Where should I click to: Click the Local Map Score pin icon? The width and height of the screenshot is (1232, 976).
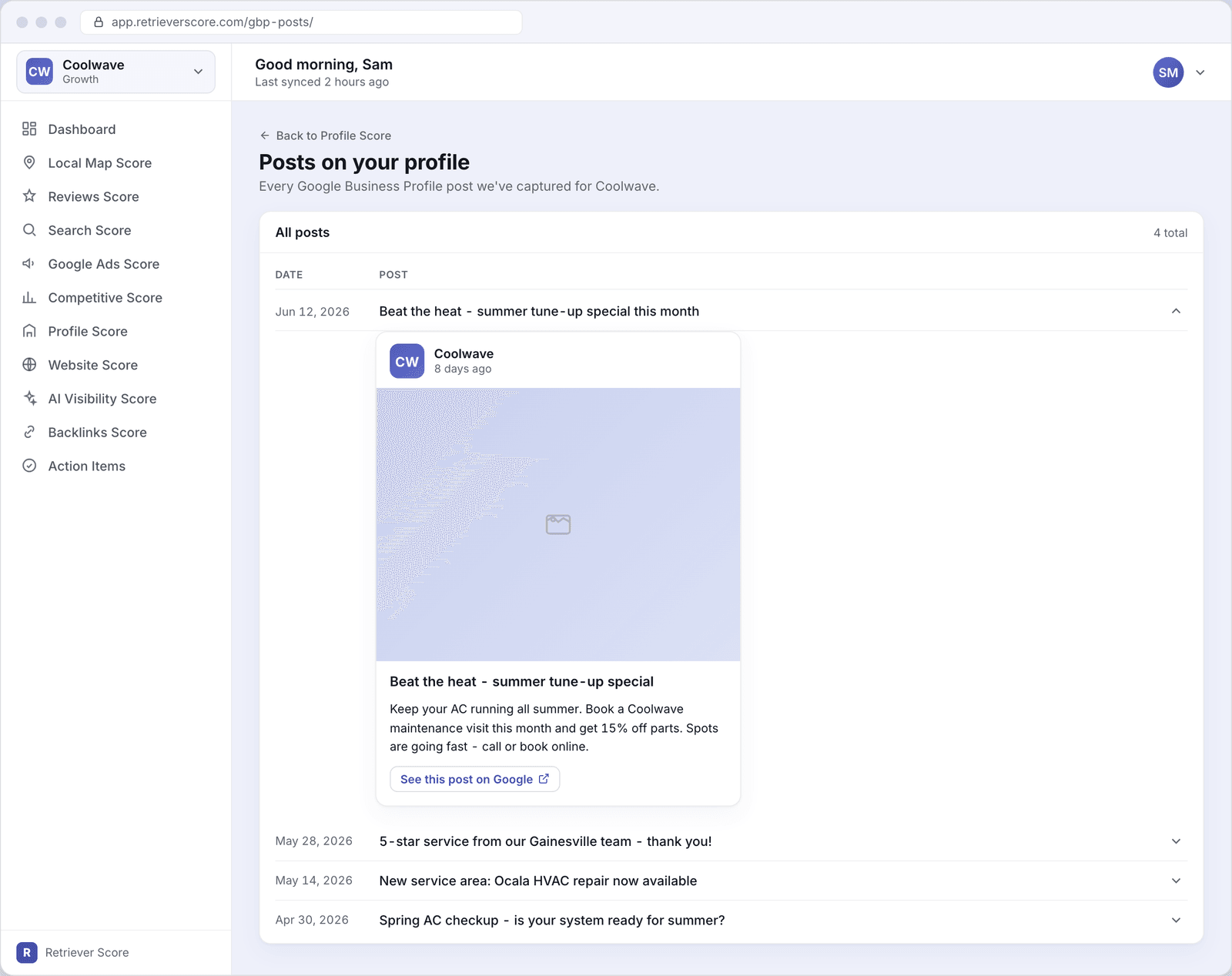29,162
